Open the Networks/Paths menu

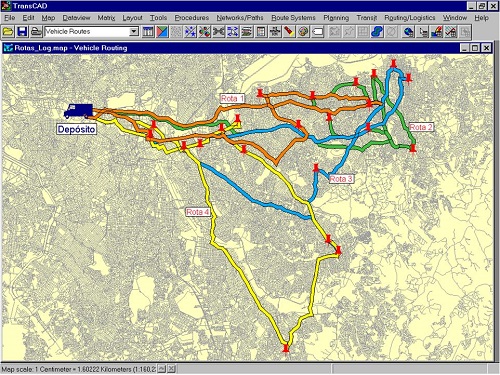point(240,18)
